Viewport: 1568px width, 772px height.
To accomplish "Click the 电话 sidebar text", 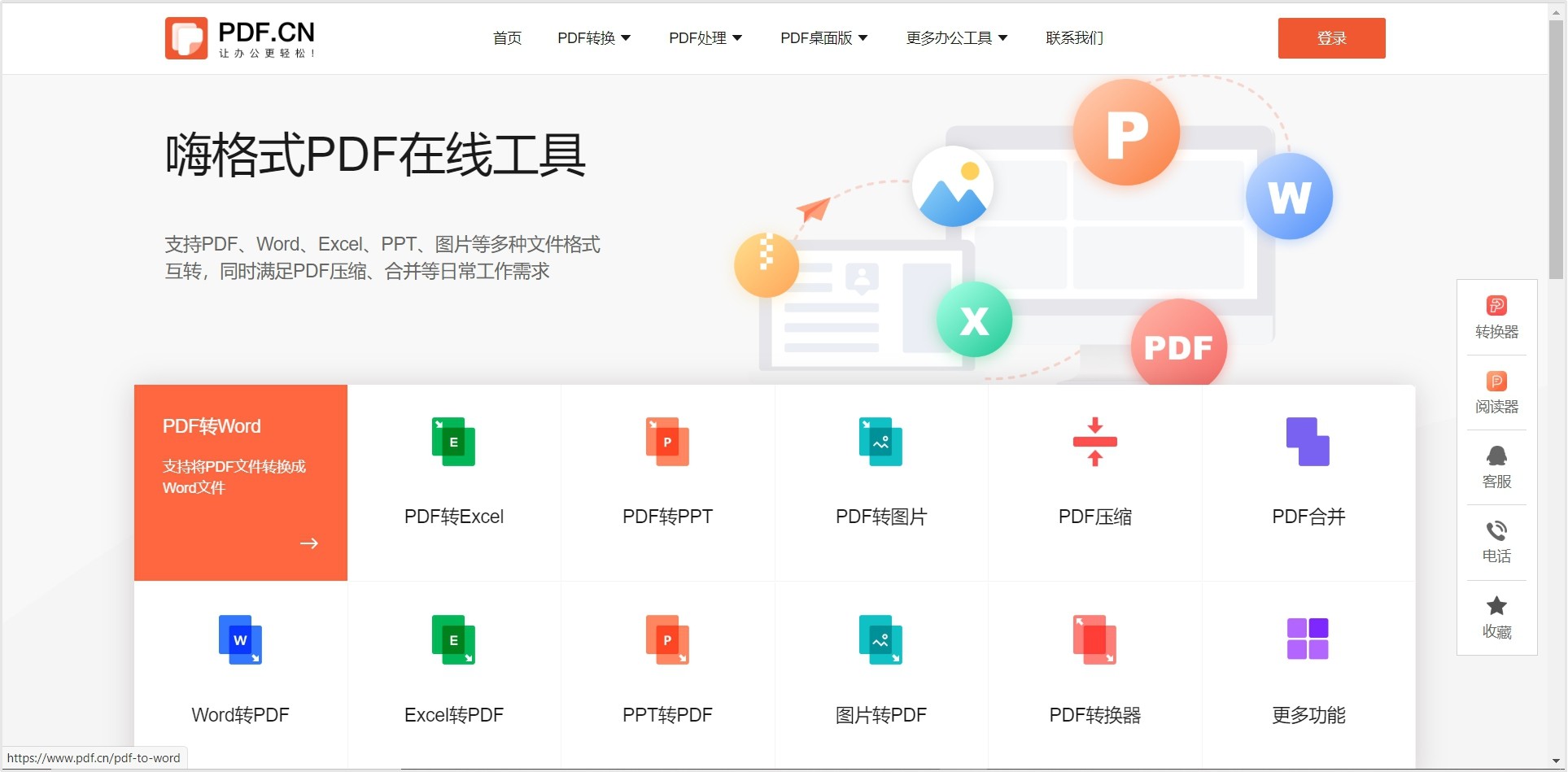I will point(1496,556).
